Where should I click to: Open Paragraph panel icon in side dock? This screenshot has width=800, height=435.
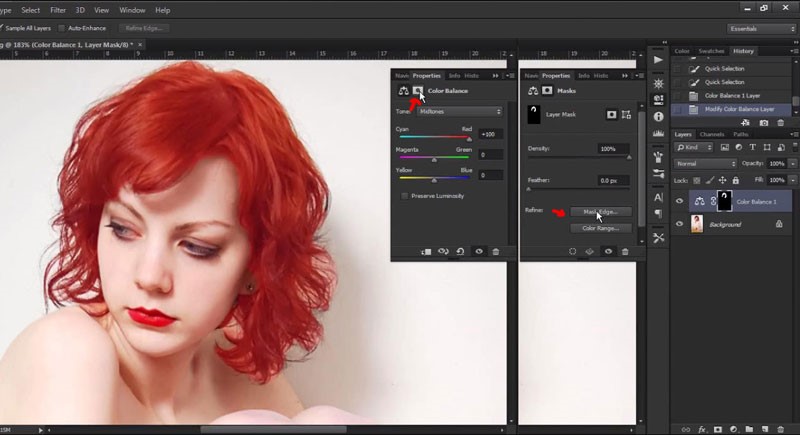tap(659, 214)
